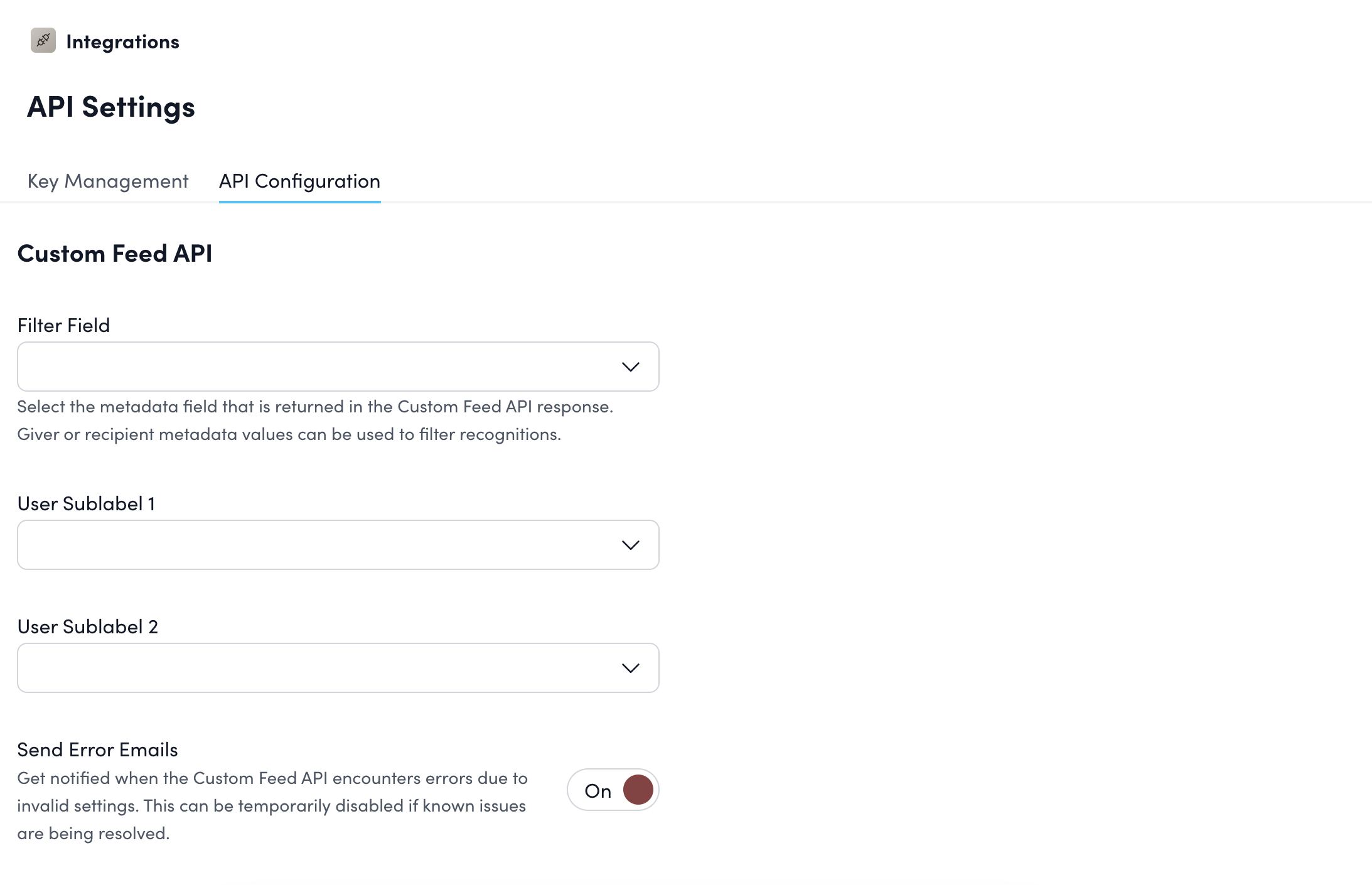Click the Send Error Emails label
Screen dimensions: 1372x885
[97, 750]
